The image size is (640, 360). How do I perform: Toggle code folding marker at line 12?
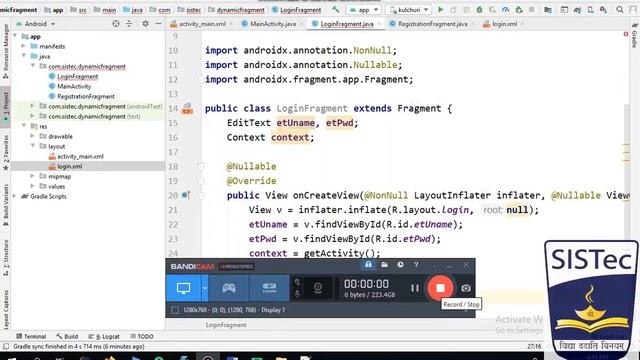pyautogui.click(x=201, y=80)
